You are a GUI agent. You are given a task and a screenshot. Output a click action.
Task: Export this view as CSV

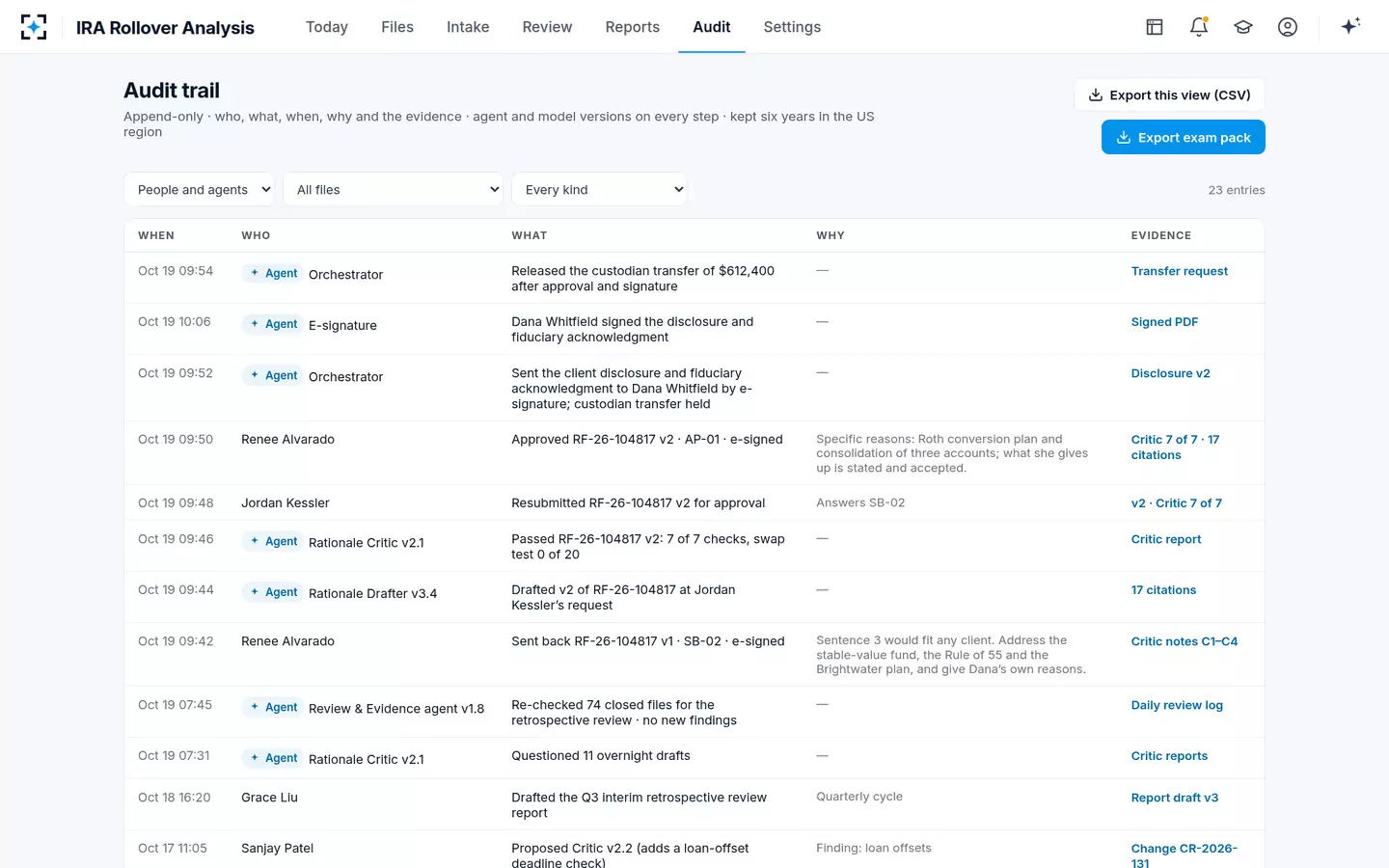click(x=1169, y=95)
